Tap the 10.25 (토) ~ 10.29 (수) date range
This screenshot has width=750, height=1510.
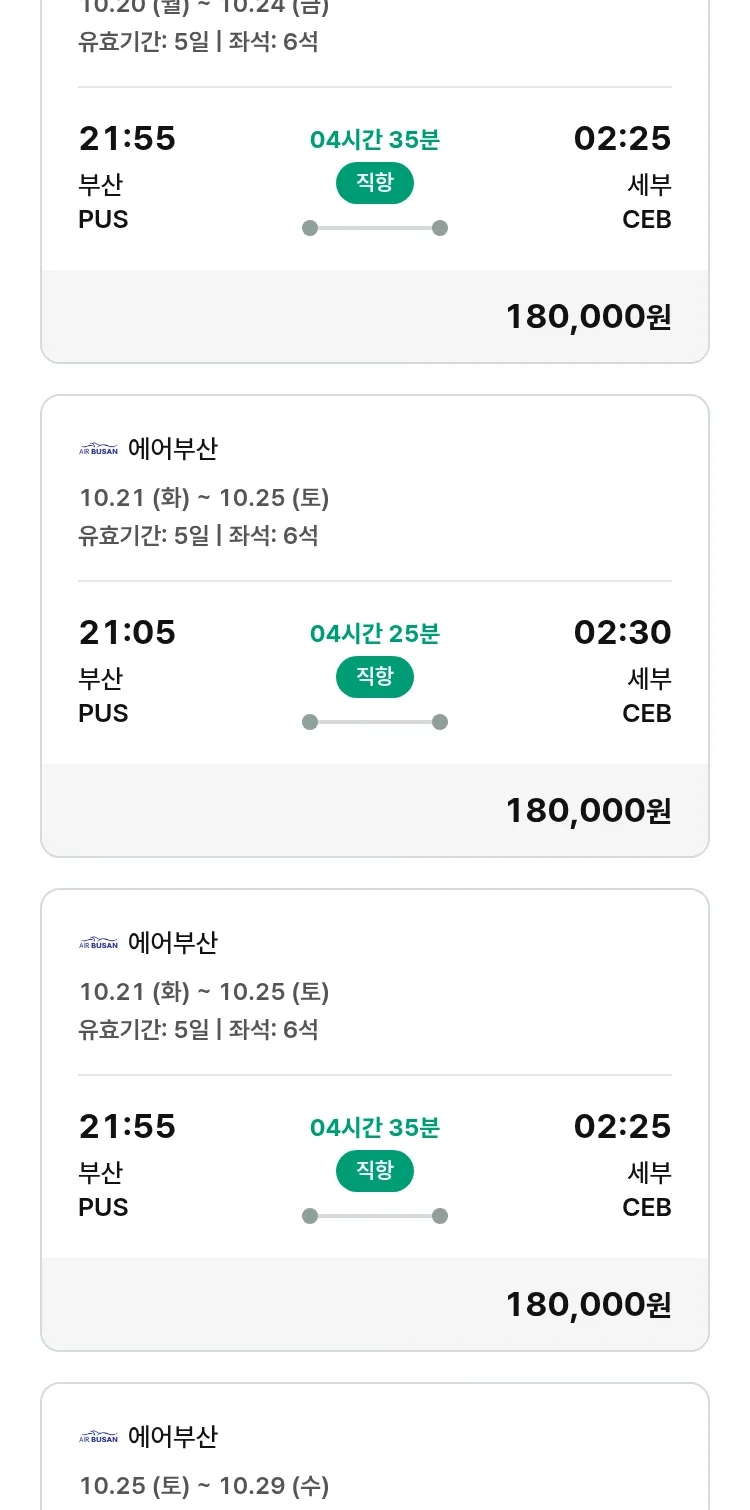click(204, 1486)
